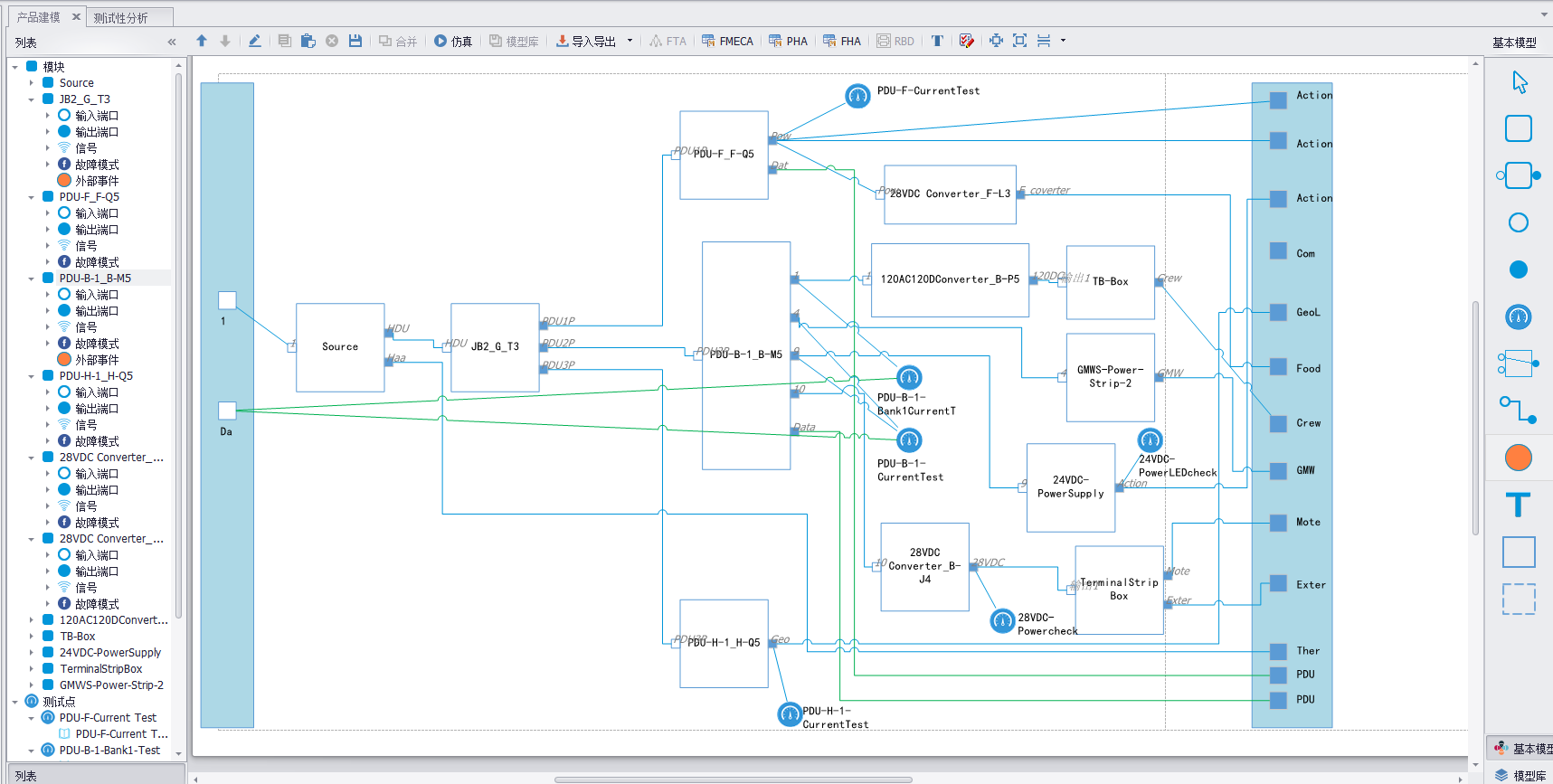Select the gauge test point shape
Image resolution: width=1553 pixels, height=784 pixels.
click(1519, 316)
